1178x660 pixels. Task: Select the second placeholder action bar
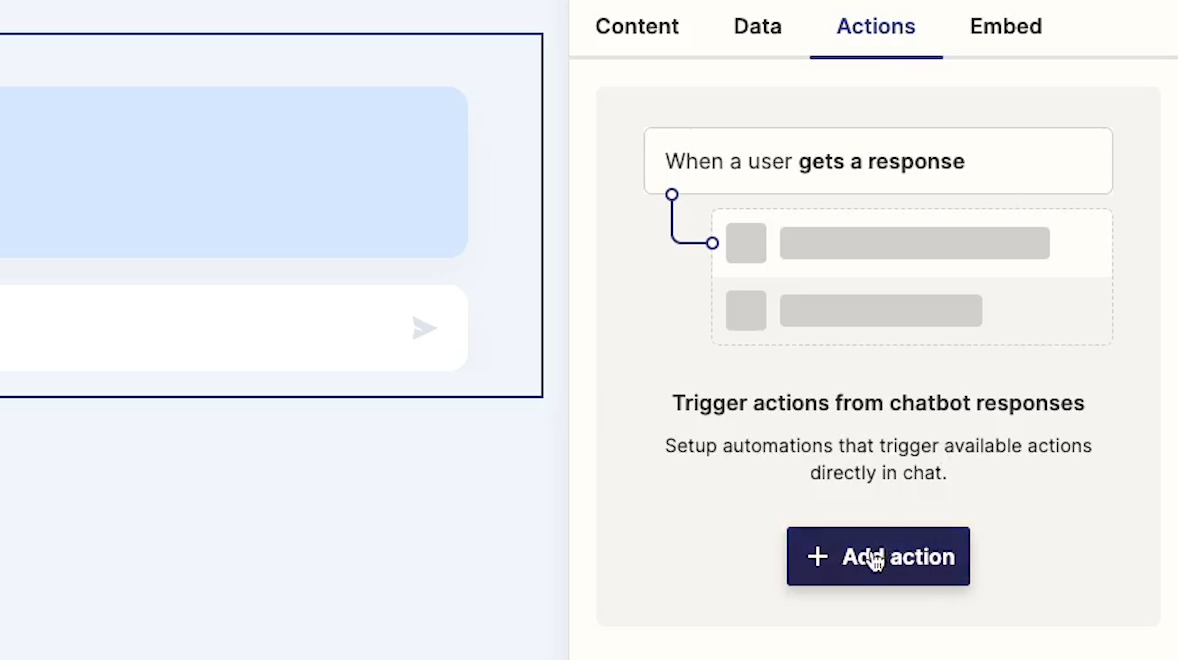880,311
